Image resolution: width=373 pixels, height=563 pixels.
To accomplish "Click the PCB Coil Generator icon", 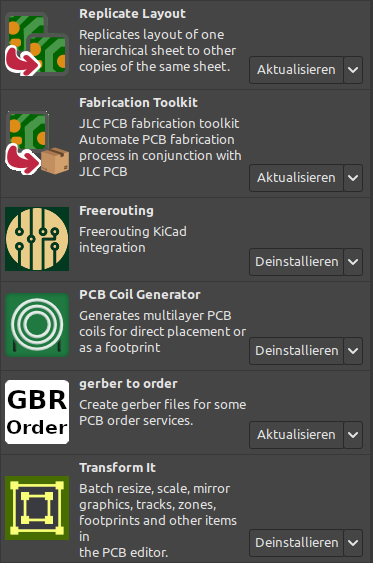I will click(37, 325).
